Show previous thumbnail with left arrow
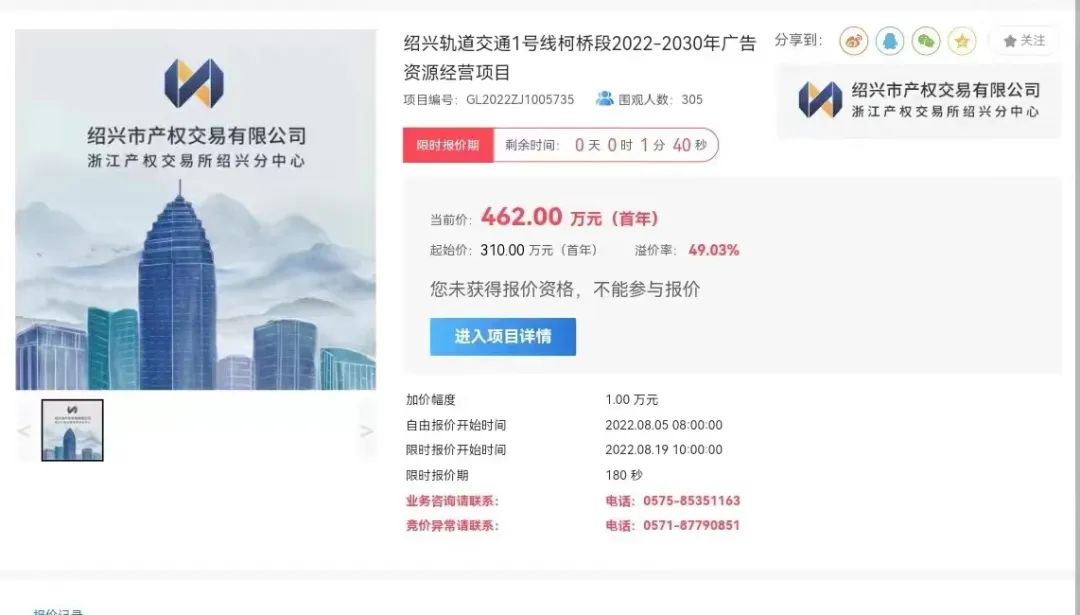1080x615 pixels. click(24, 431)
